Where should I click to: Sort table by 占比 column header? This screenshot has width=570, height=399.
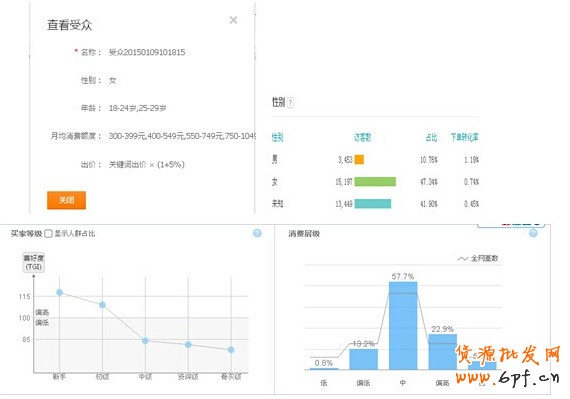(431, 137)
